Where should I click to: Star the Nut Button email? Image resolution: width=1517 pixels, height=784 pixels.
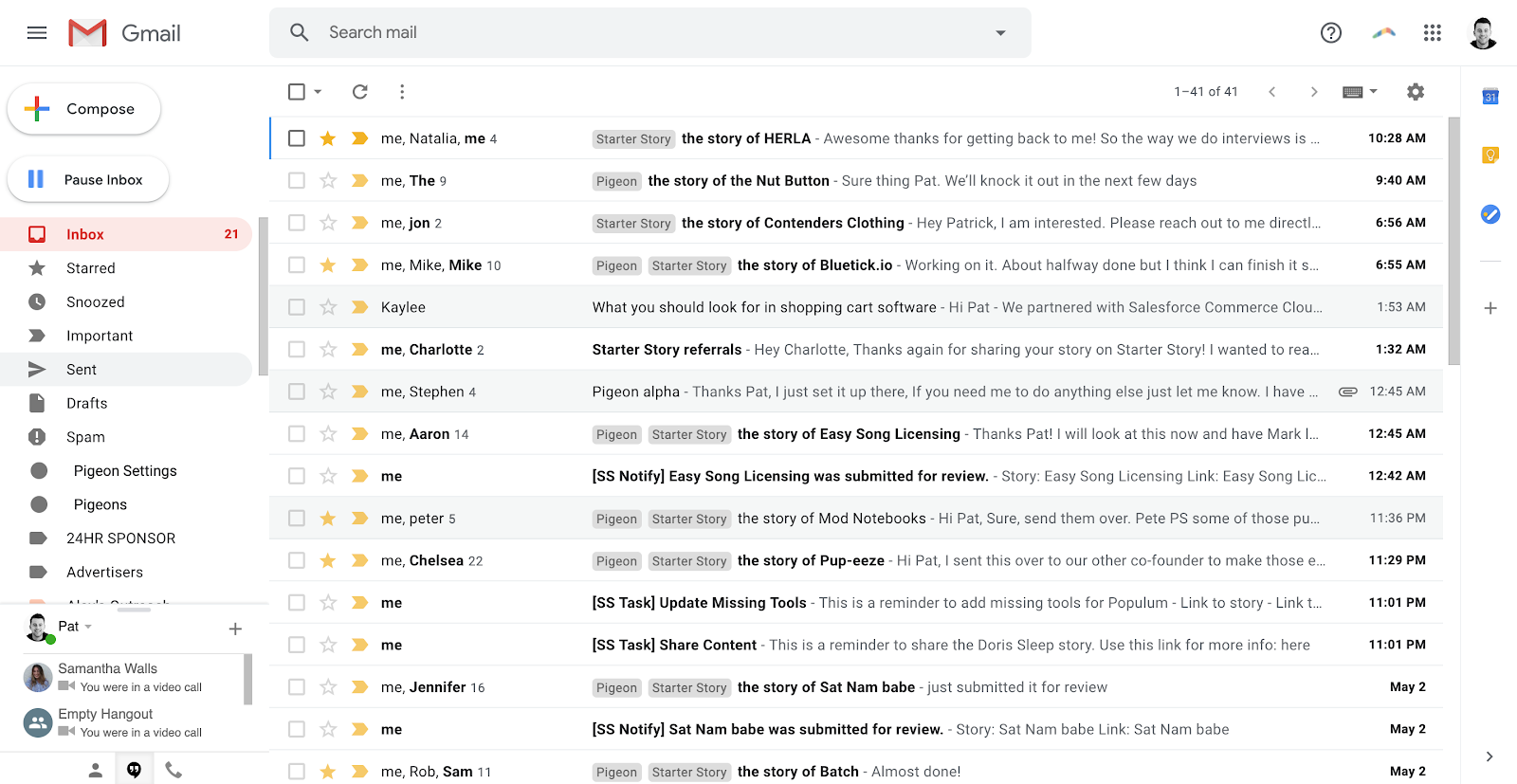[328, 180]
